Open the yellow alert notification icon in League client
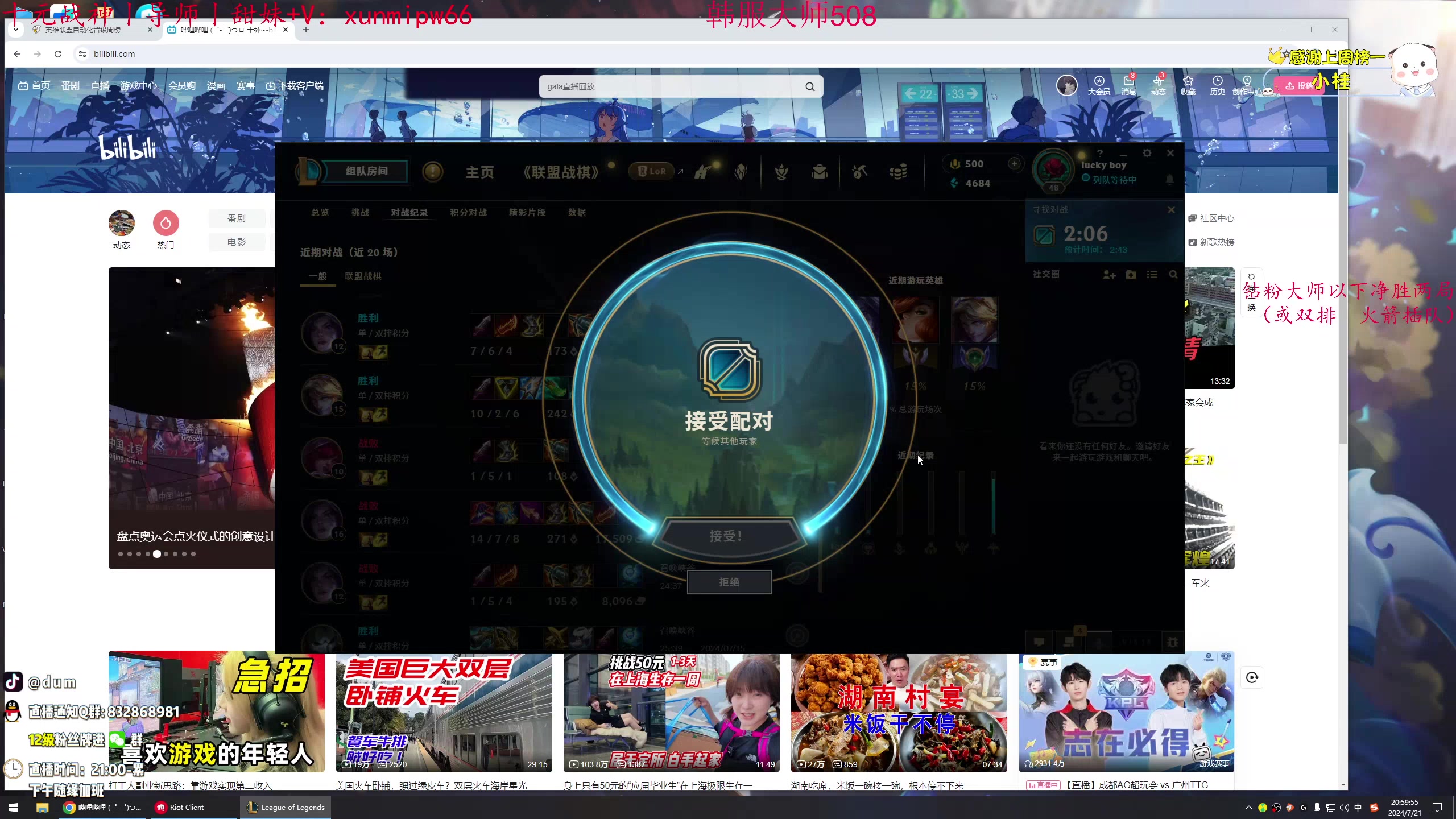This screenshot has height=819, width=1456. coord(433,171)
